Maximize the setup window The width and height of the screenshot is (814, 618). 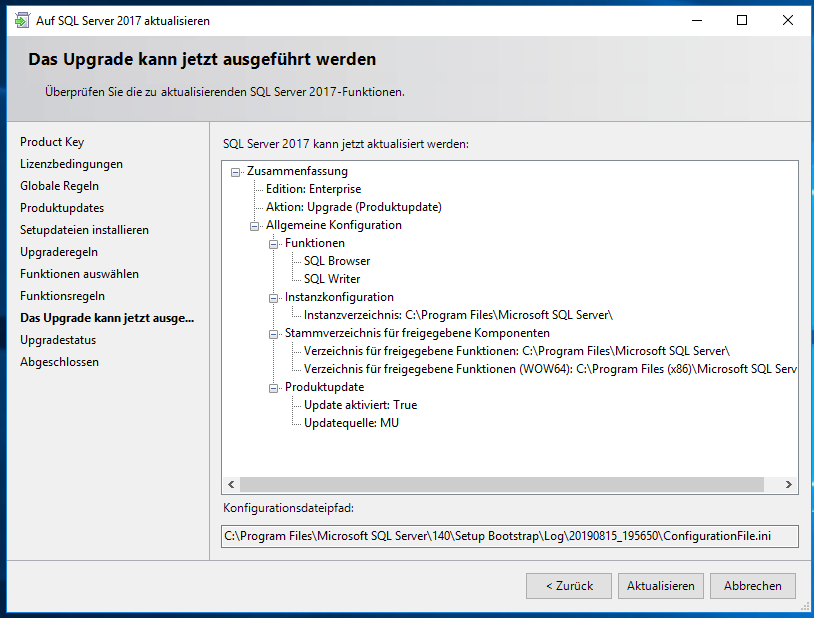(742, 20)
